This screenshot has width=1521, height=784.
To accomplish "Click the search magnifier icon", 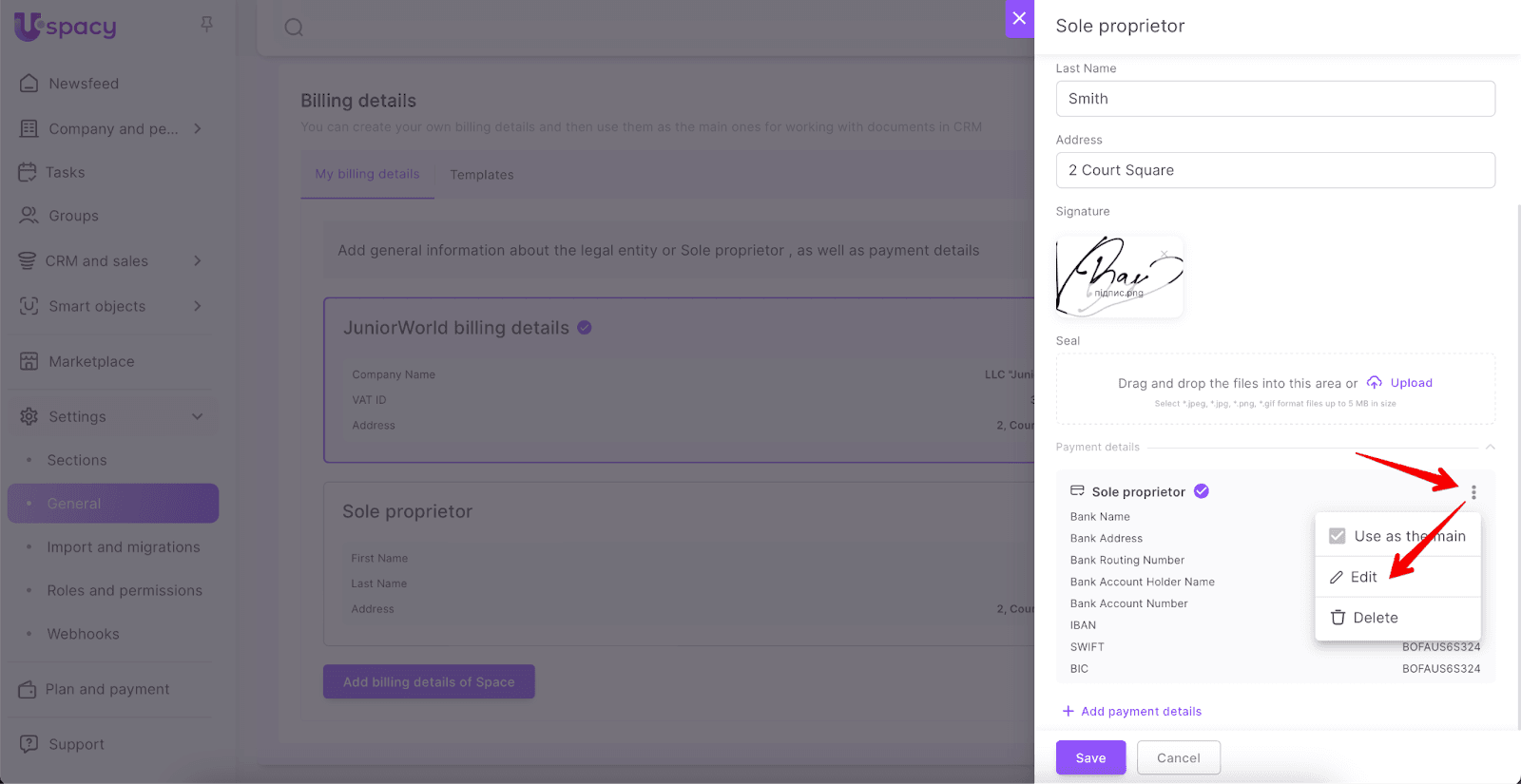I will point(294,28).
